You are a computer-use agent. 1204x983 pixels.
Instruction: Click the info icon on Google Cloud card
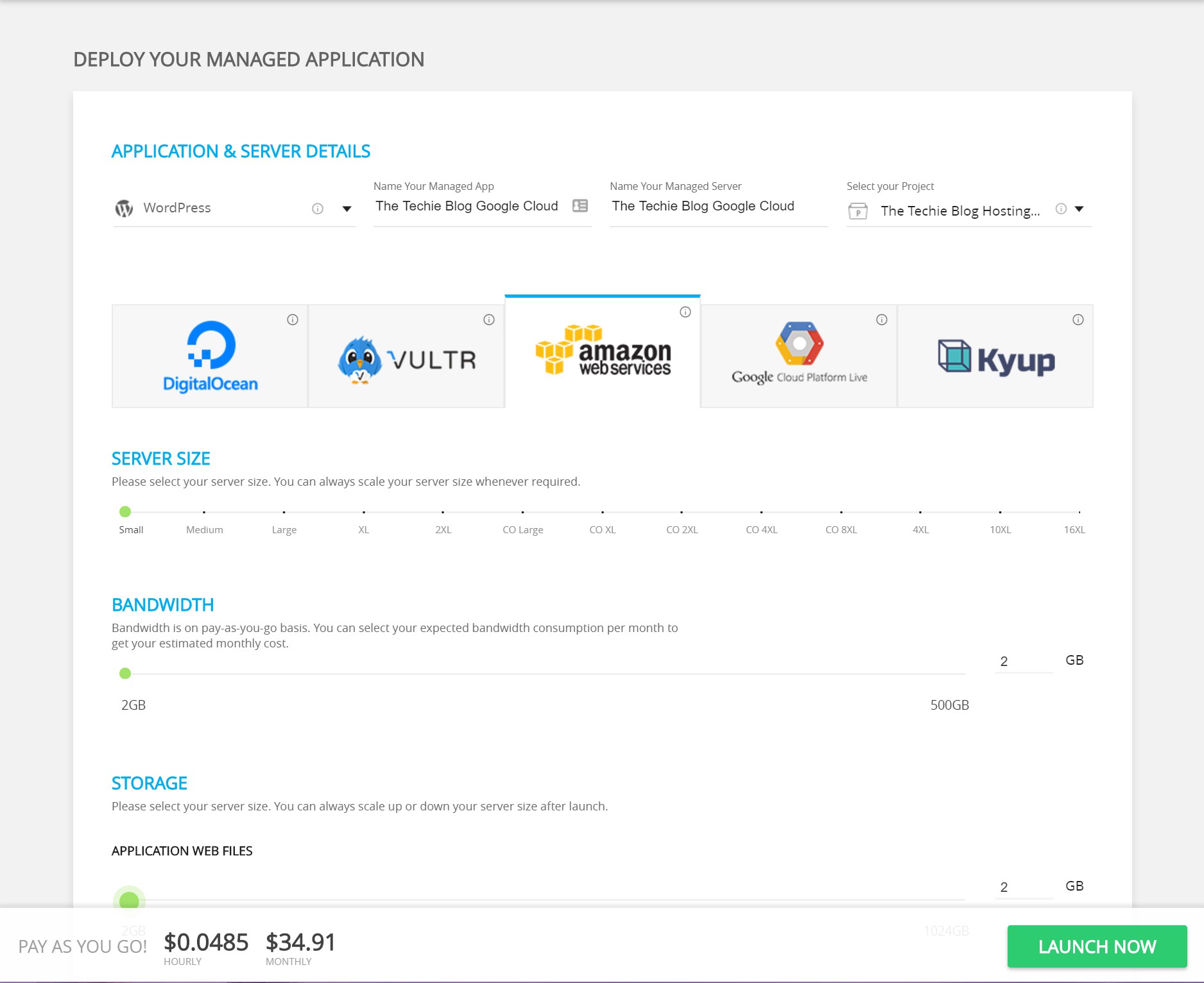click(x=882, y=320)
